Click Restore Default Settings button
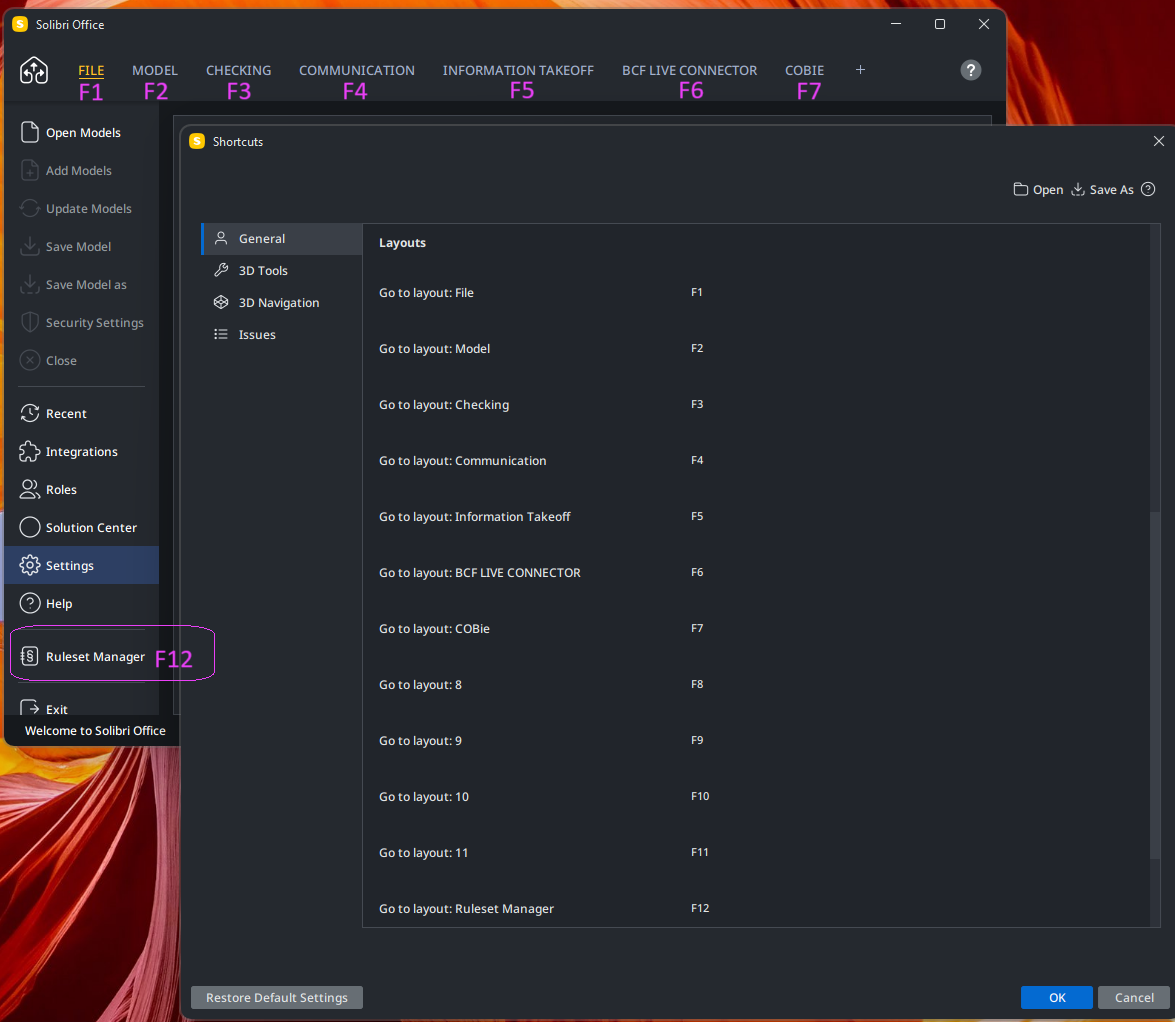 (277, 997)
